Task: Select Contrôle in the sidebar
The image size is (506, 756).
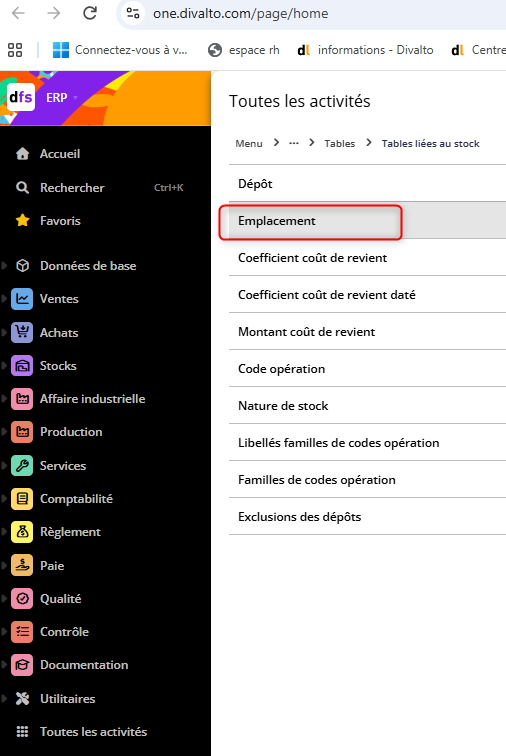Action: (64, 632)
